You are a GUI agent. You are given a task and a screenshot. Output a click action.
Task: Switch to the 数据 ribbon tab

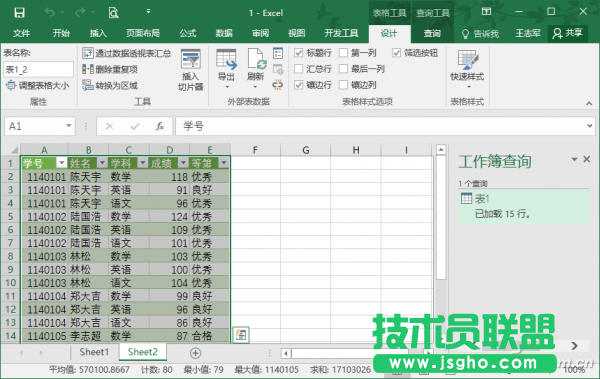(x=224, y=33)
